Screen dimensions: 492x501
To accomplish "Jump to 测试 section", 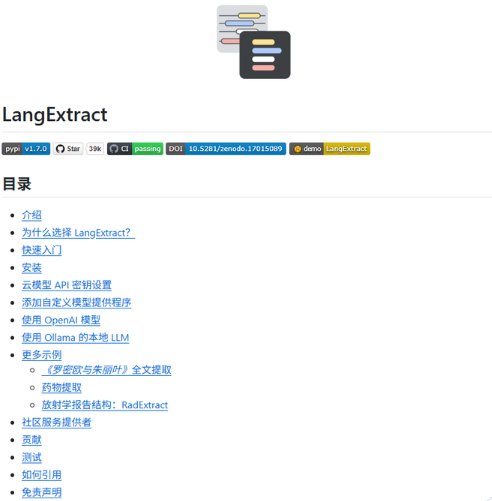I will (32, 457).
